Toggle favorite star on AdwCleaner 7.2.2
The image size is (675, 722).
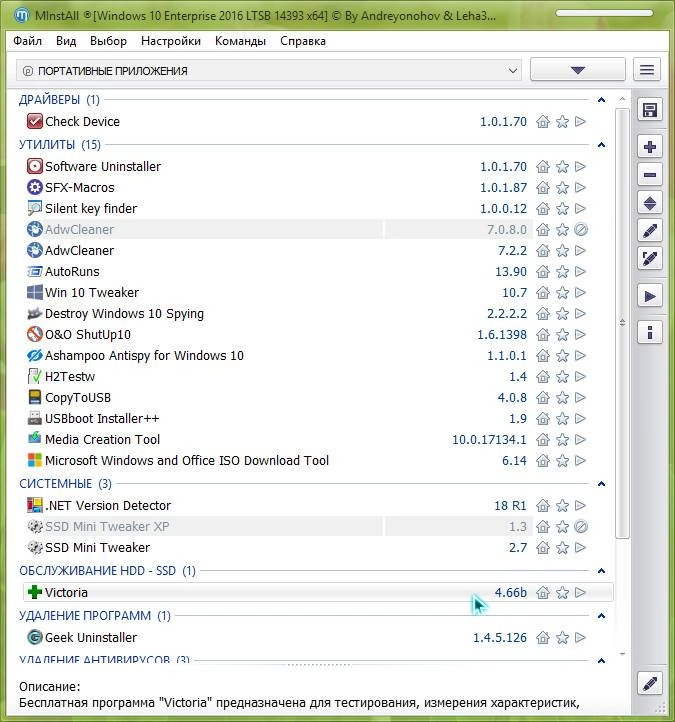click(562, 250)
